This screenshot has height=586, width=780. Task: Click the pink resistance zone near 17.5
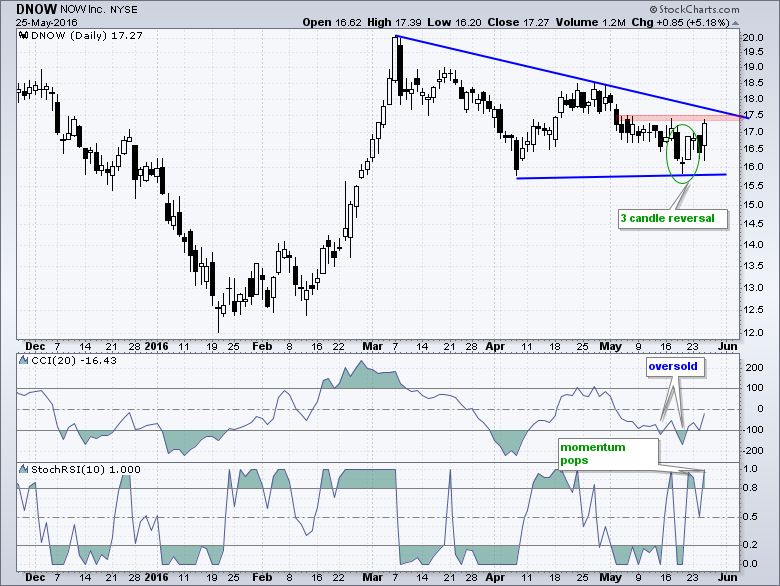679,118
